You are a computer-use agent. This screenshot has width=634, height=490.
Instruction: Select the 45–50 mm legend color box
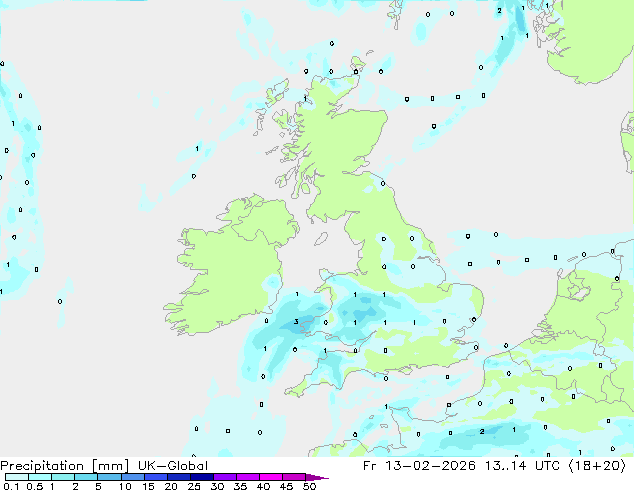coord(294,477)
